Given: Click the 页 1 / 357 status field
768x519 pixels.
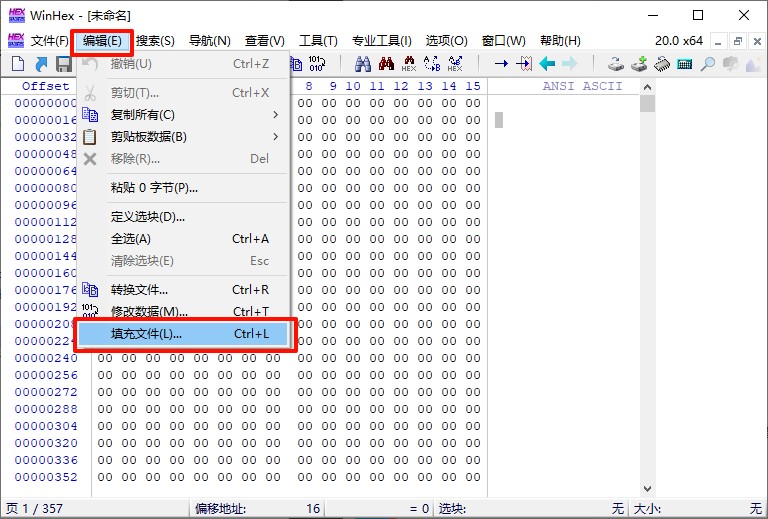Looking at the screenshot, I should tap(95, 509).
